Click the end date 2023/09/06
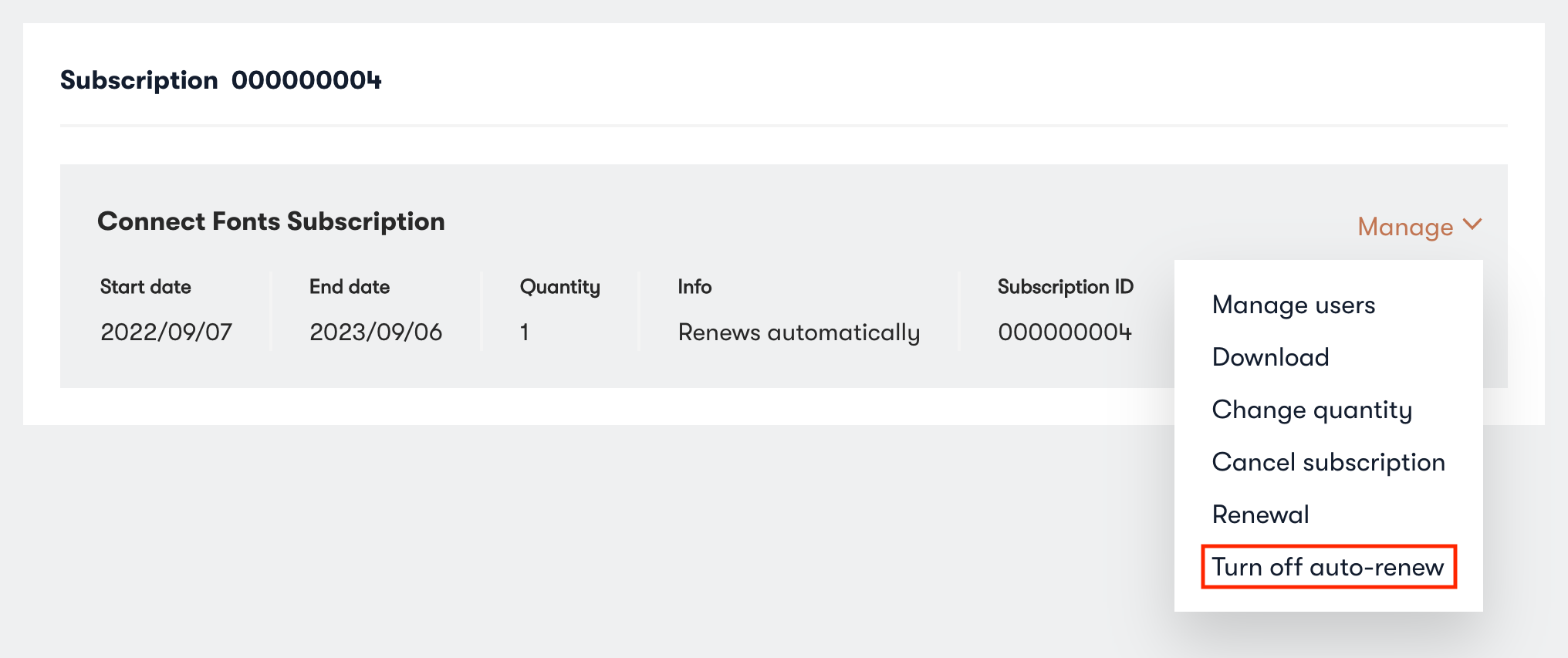This screenshot has height=658, width=1568. [376, 332]
